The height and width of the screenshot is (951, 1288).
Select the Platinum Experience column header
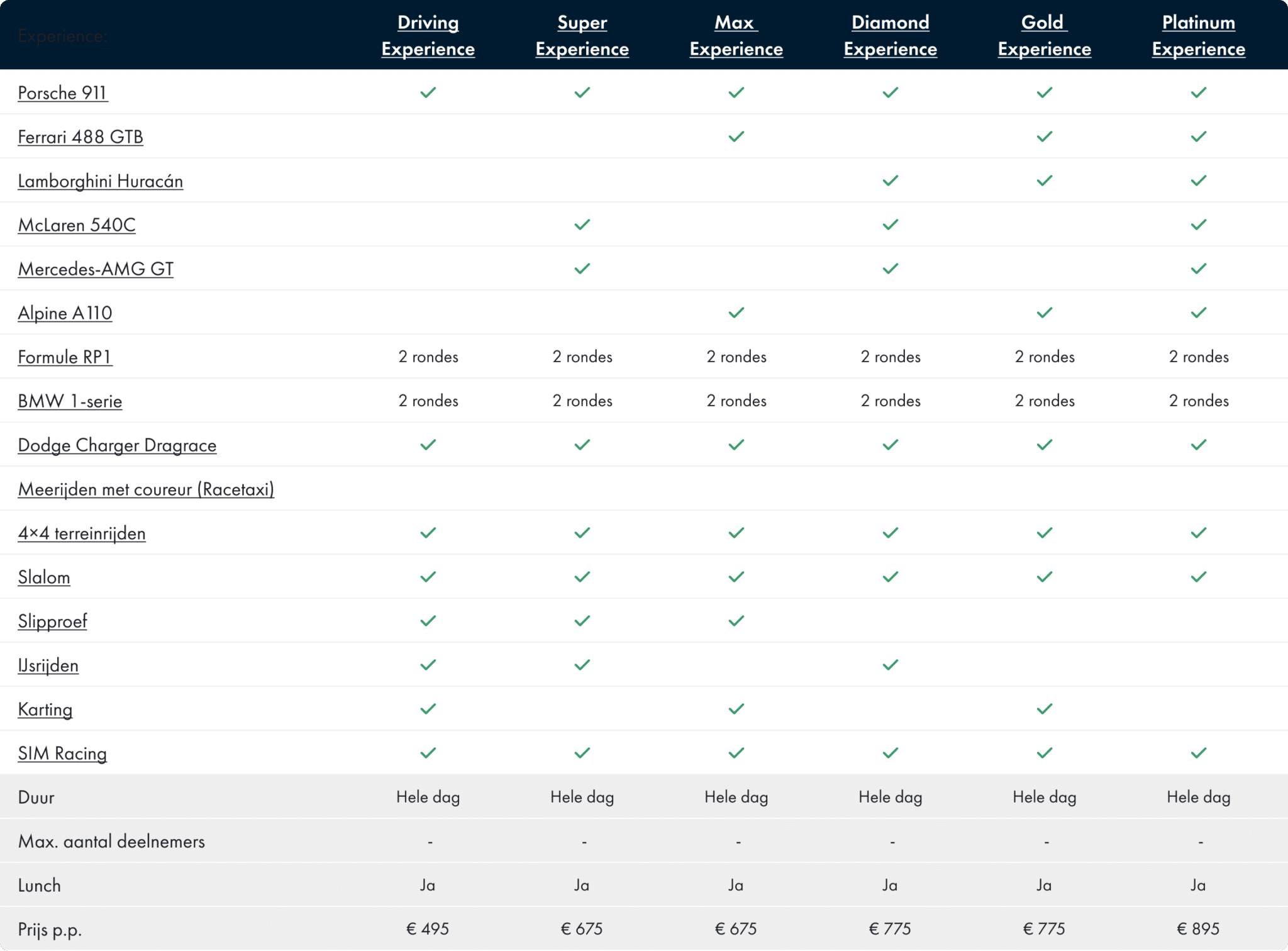coord(1199,35)
